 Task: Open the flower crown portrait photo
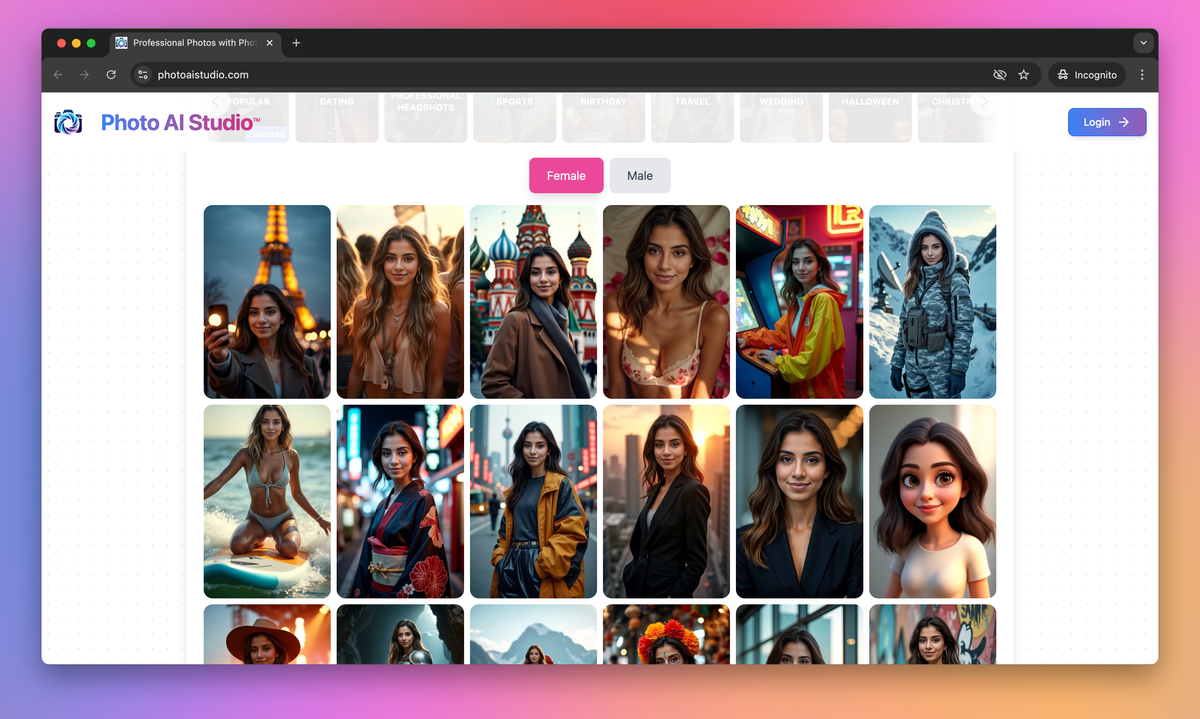666,634
